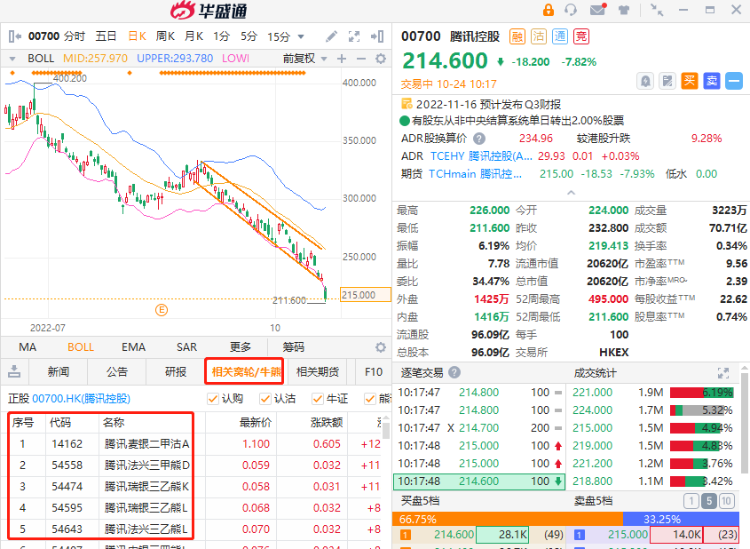This screenshot has height=549, width=750.
Task: Open the 00700.HK(腾讯控股) underlying stock link
Action: click(81, 398)
